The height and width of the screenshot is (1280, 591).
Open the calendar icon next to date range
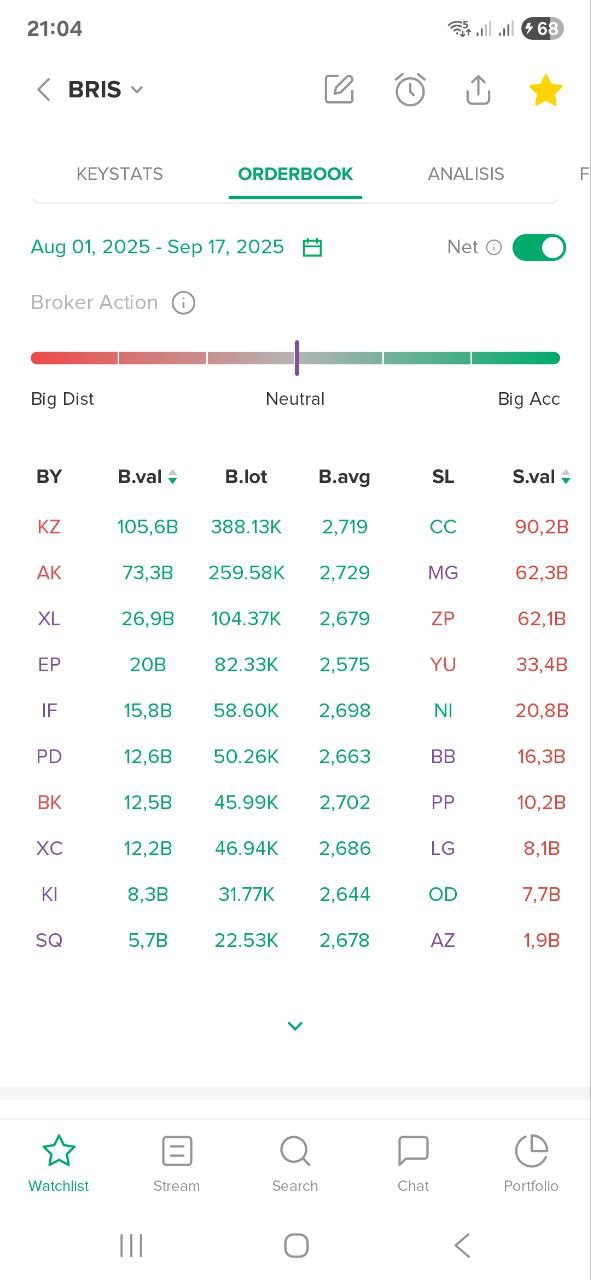[312, 247]
